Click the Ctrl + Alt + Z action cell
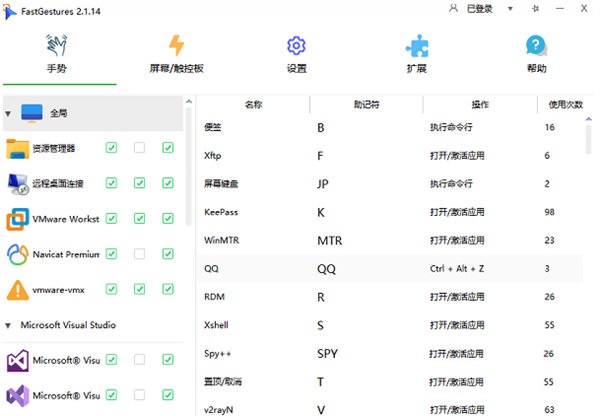Viewport: 600px width, 416px height. pyautogui.click(x=457, y=269)
